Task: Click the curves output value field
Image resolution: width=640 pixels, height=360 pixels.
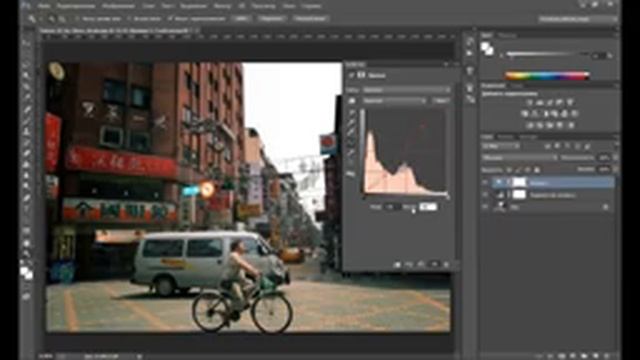Action: (x=428, y=207)
